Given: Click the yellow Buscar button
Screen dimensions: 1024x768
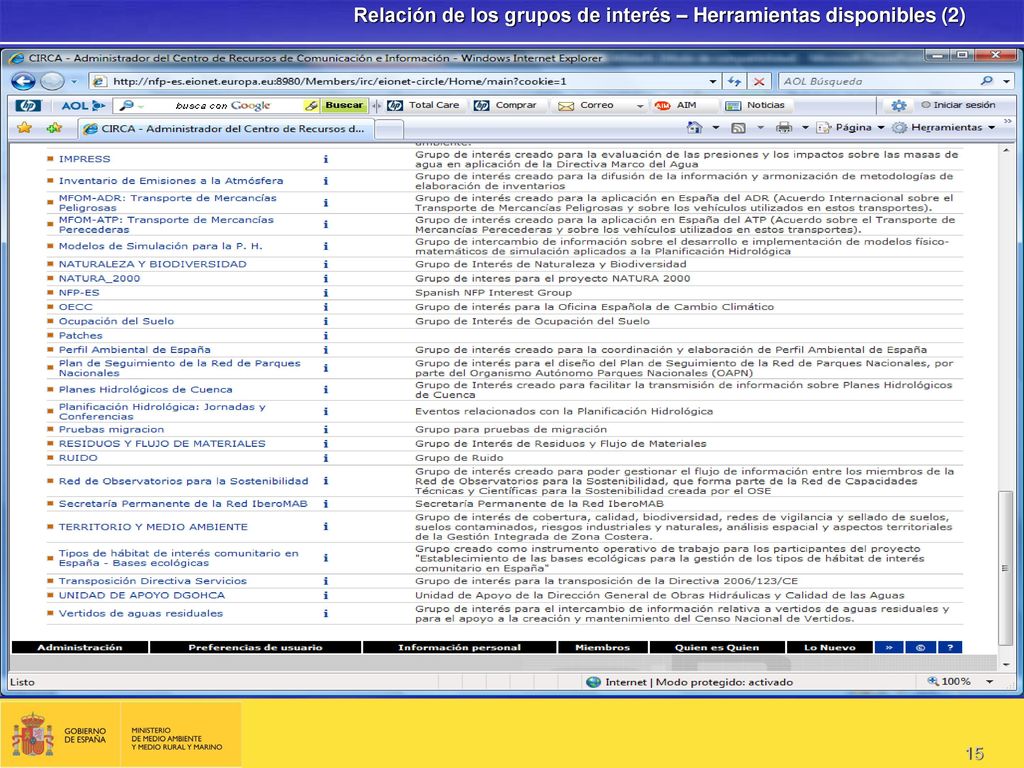Looking at the screenshot, I should (344, 105).
